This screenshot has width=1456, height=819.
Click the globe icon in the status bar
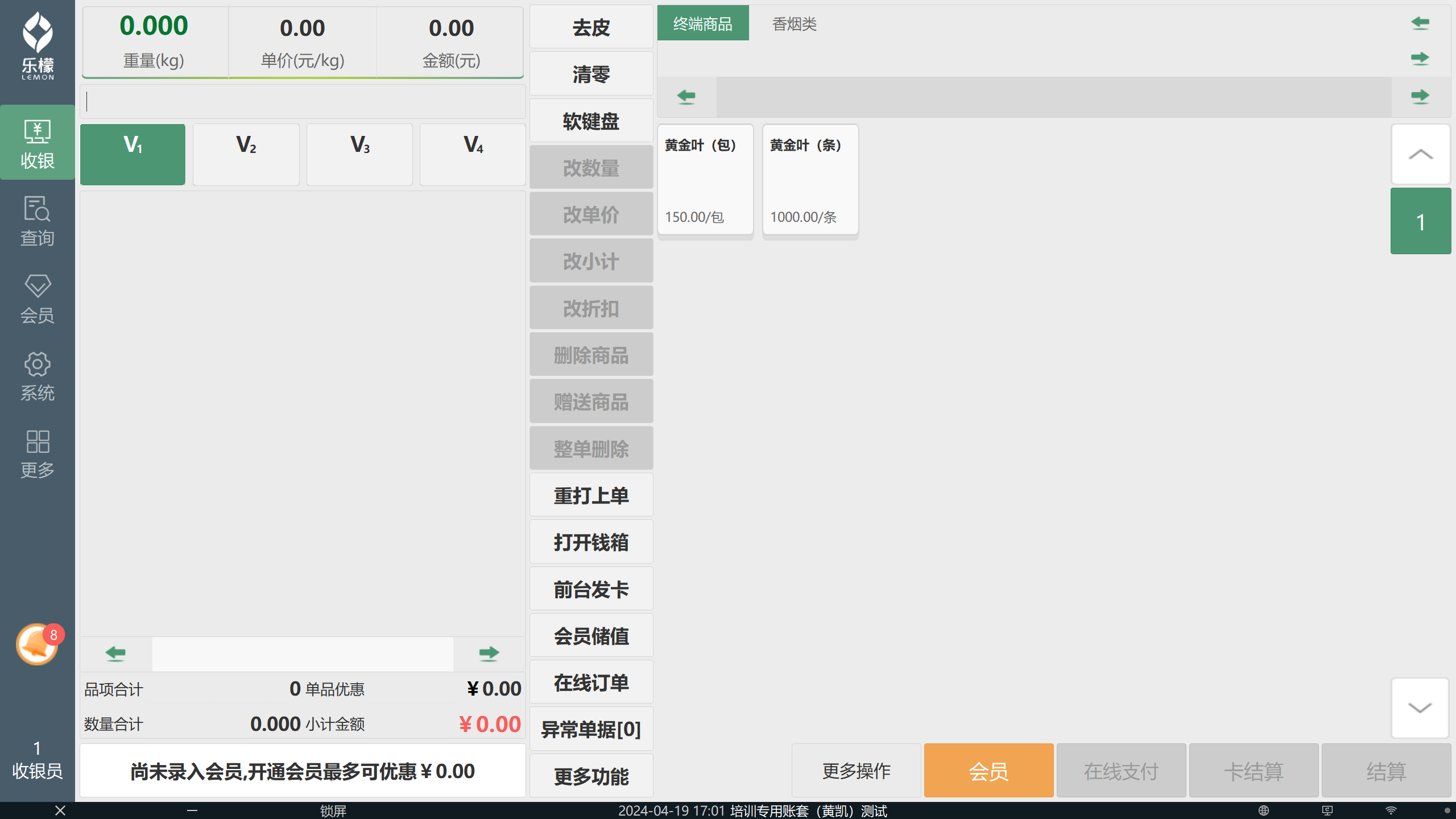(1264, 810)
